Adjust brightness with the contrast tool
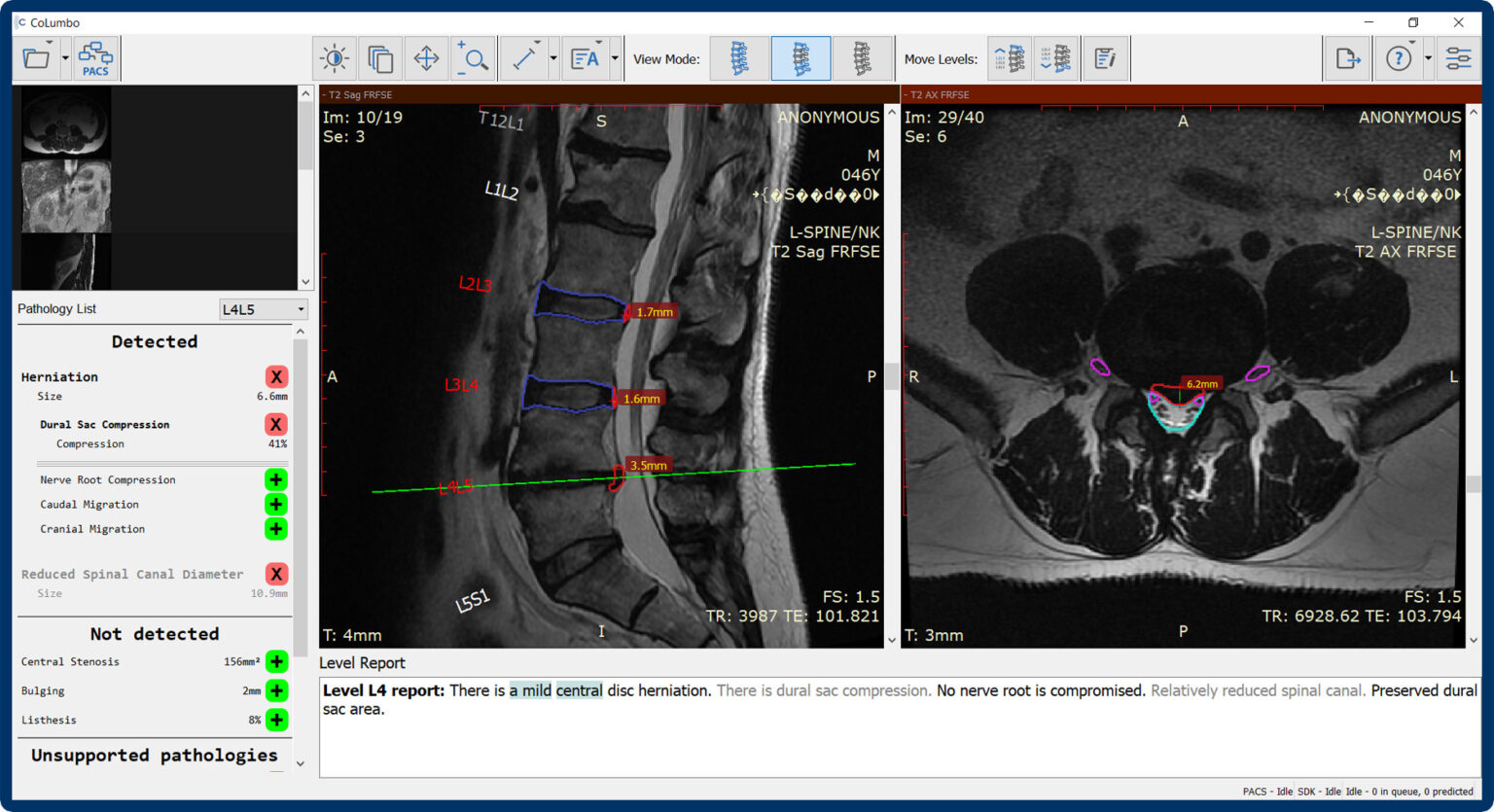Screen dimensions: 1494x812 (x=335, y=57)
